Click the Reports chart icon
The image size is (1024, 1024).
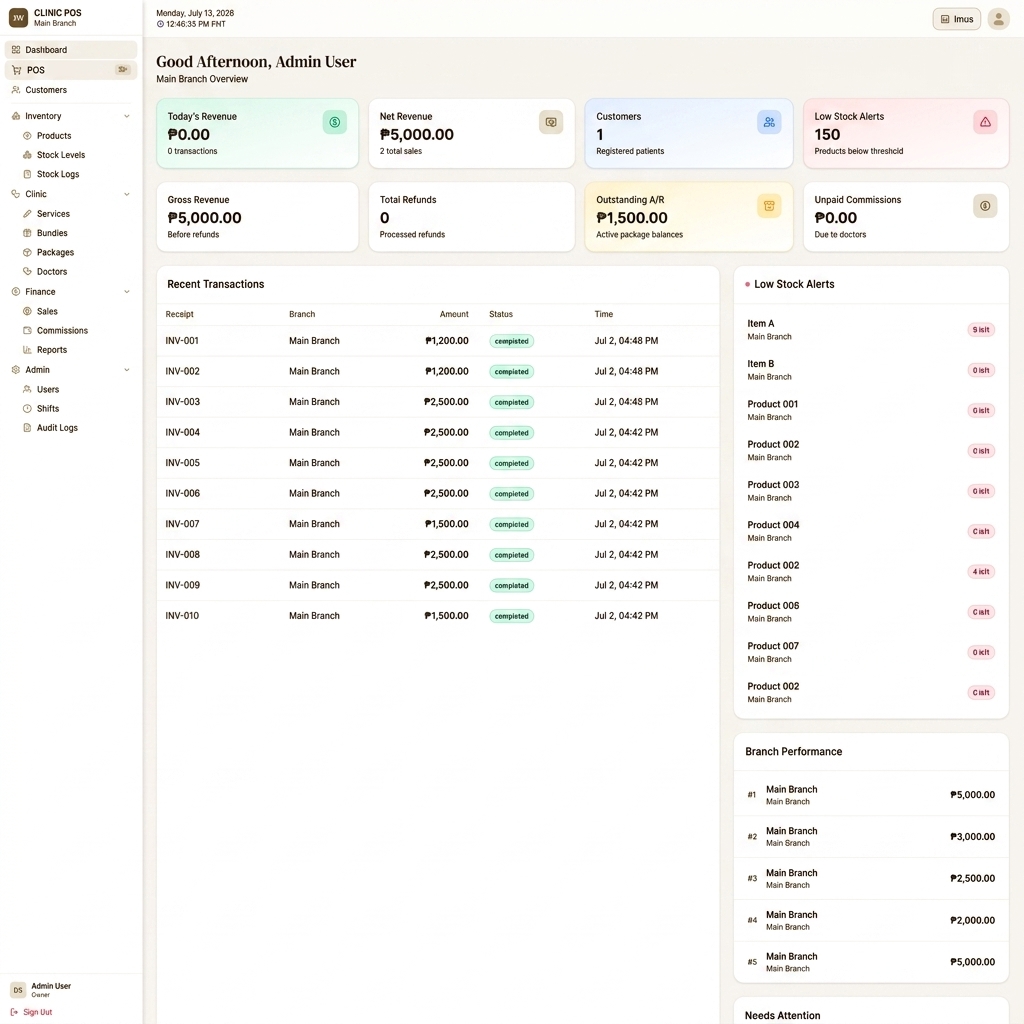[27, 350]
